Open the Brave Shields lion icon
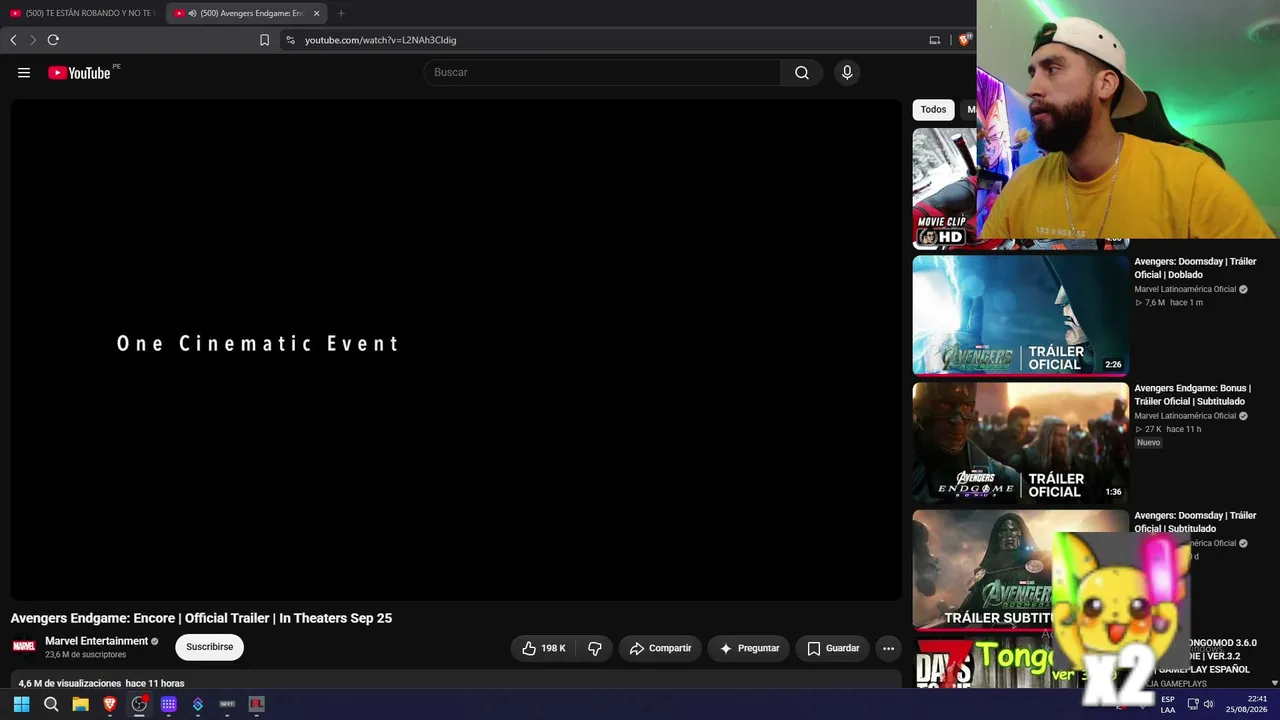The width and height of the screenshot is (1280, 720). [964, 40]
